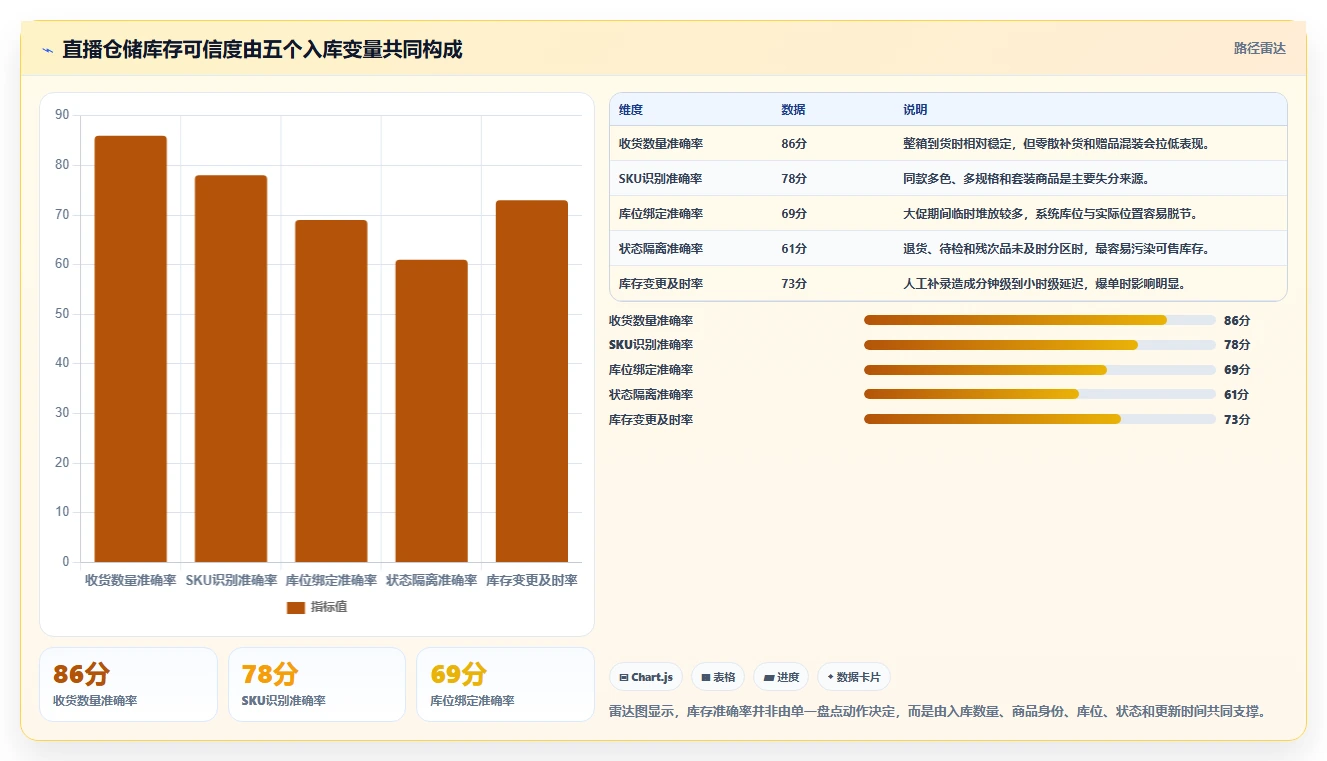Click description starting 人工补录造成分钟级
This screenshot has height=761, width=1327.
[1046, 284]
